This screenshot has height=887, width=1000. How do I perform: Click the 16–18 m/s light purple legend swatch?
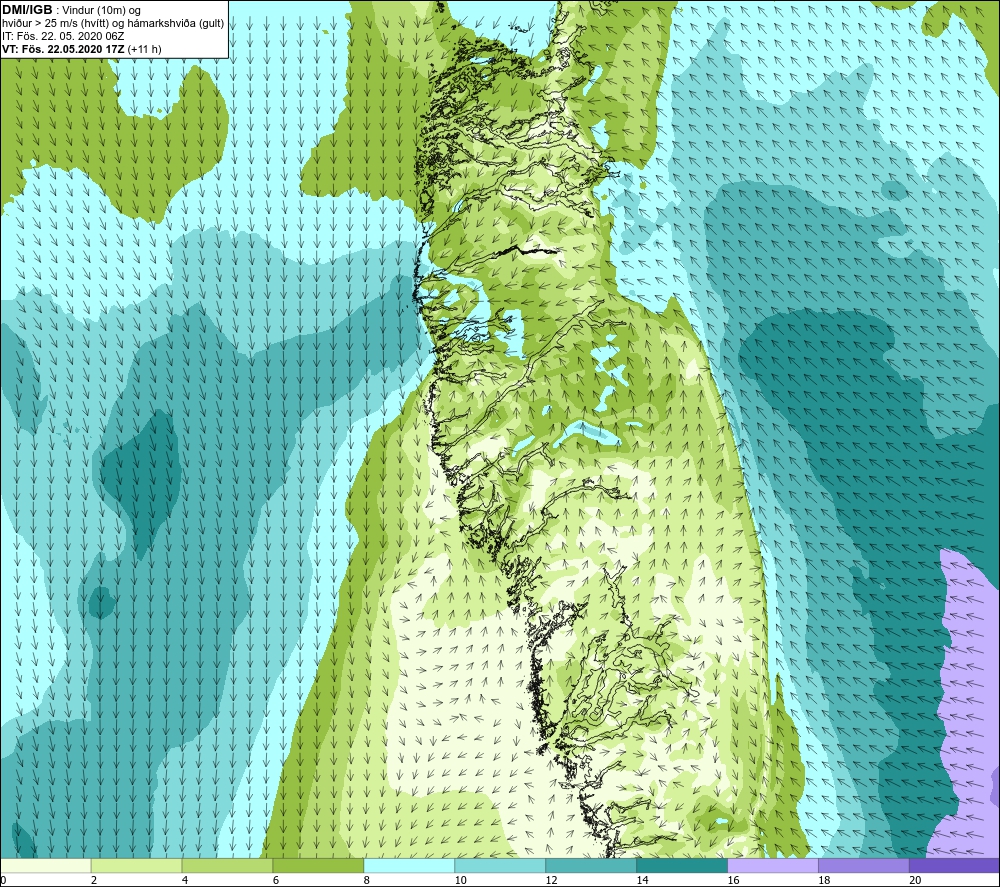tap(773, 865)
